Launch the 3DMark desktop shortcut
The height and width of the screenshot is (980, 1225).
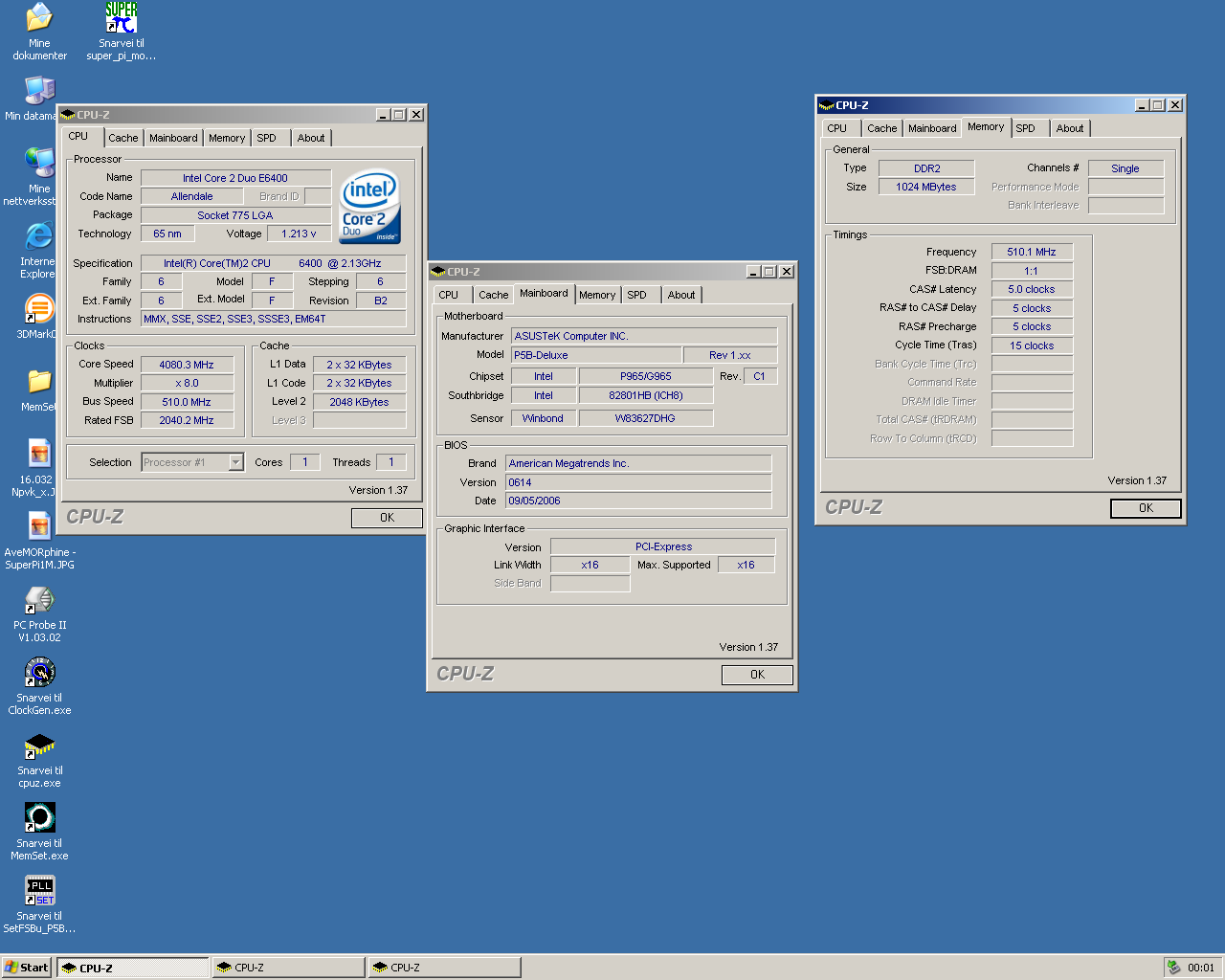(39, 308)
